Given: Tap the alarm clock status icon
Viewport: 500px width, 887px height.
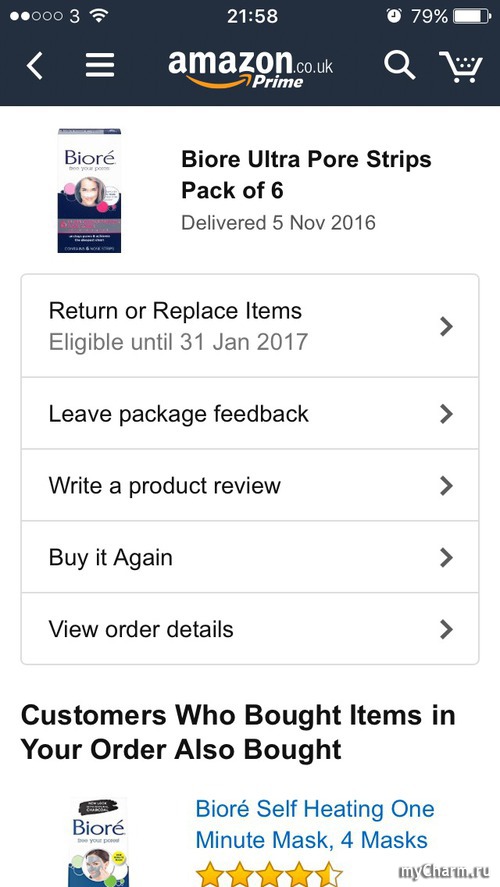Looking at the screenshot, I should pos(394,16).
